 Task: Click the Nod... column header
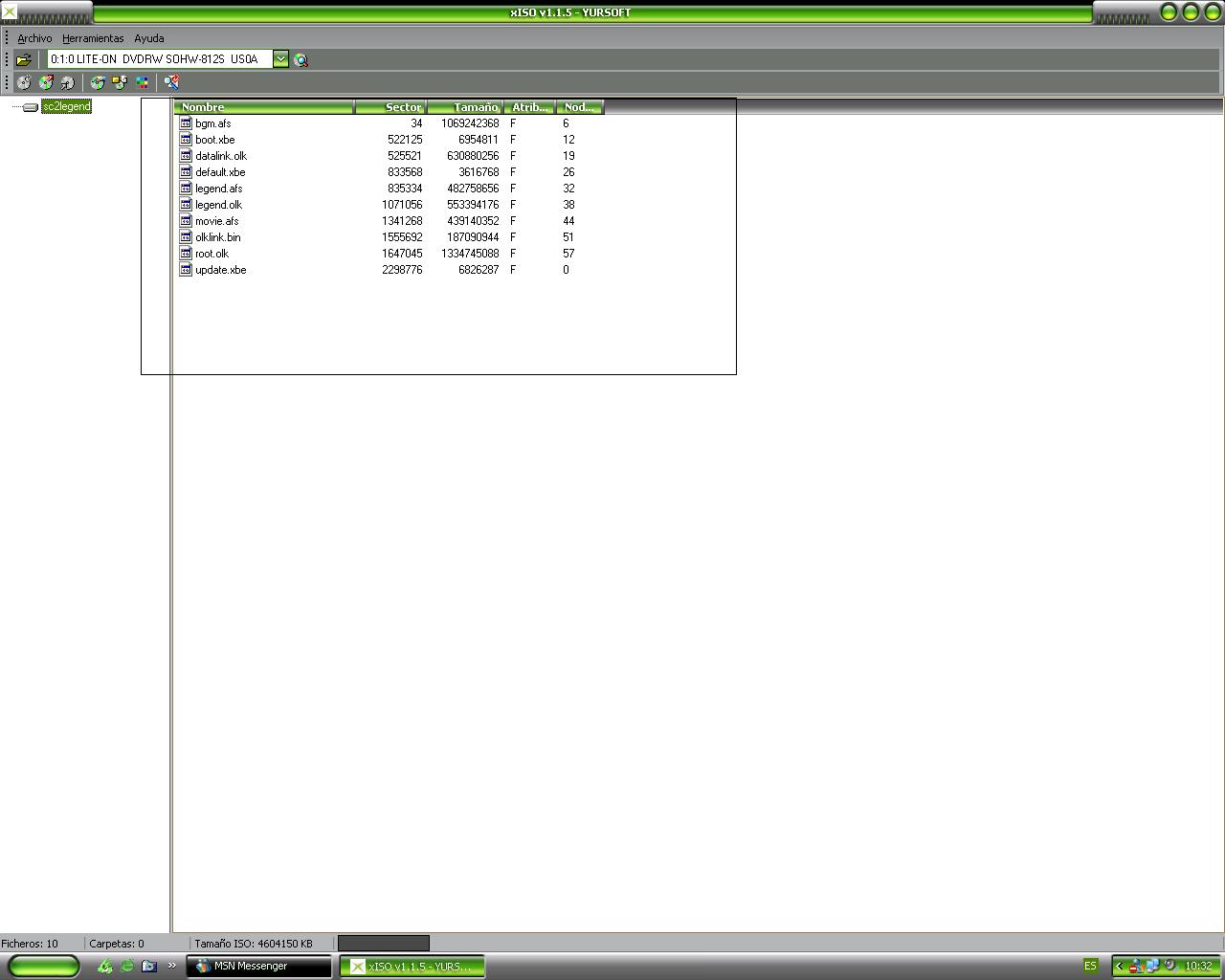(x=580, y=107)
